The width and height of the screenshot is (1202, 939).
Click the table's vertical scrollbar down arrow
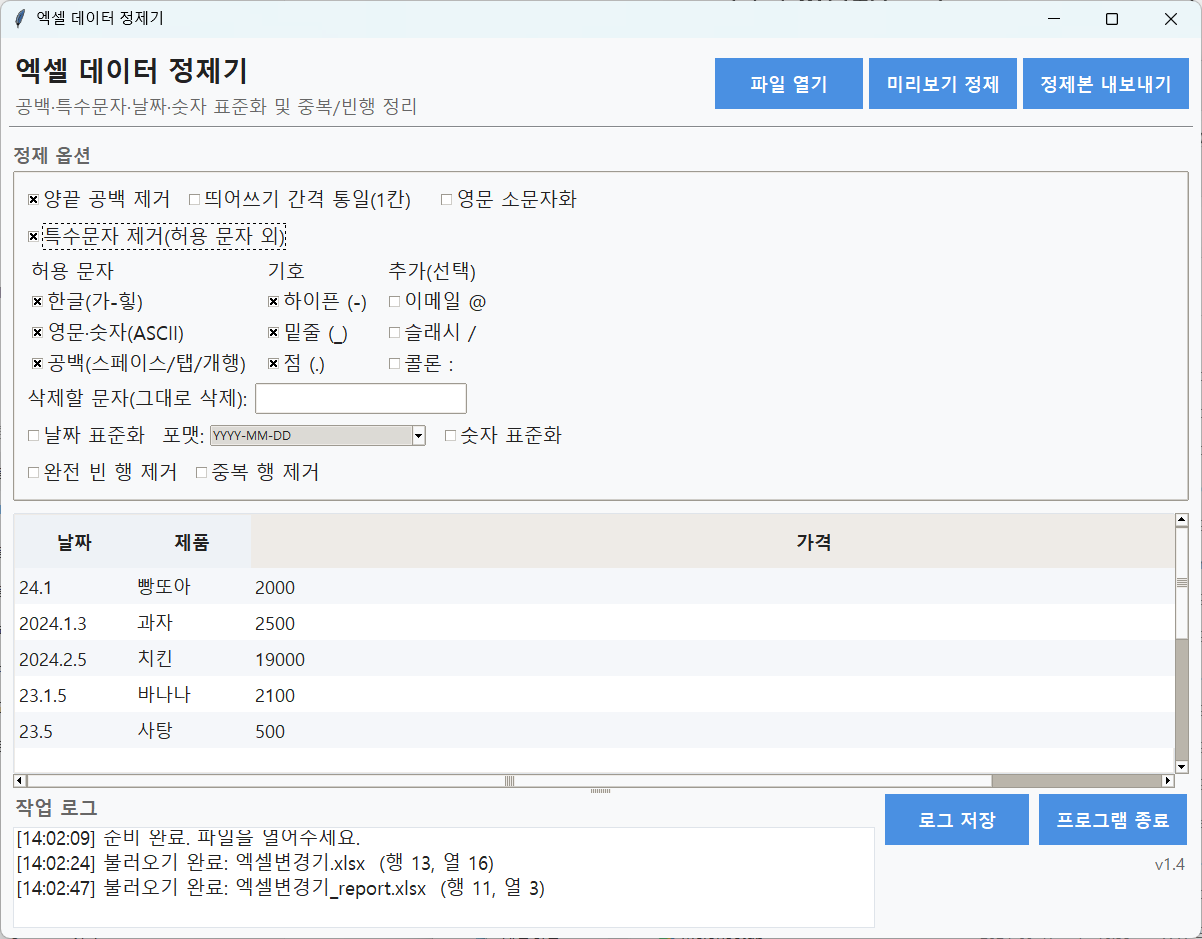1181,766
